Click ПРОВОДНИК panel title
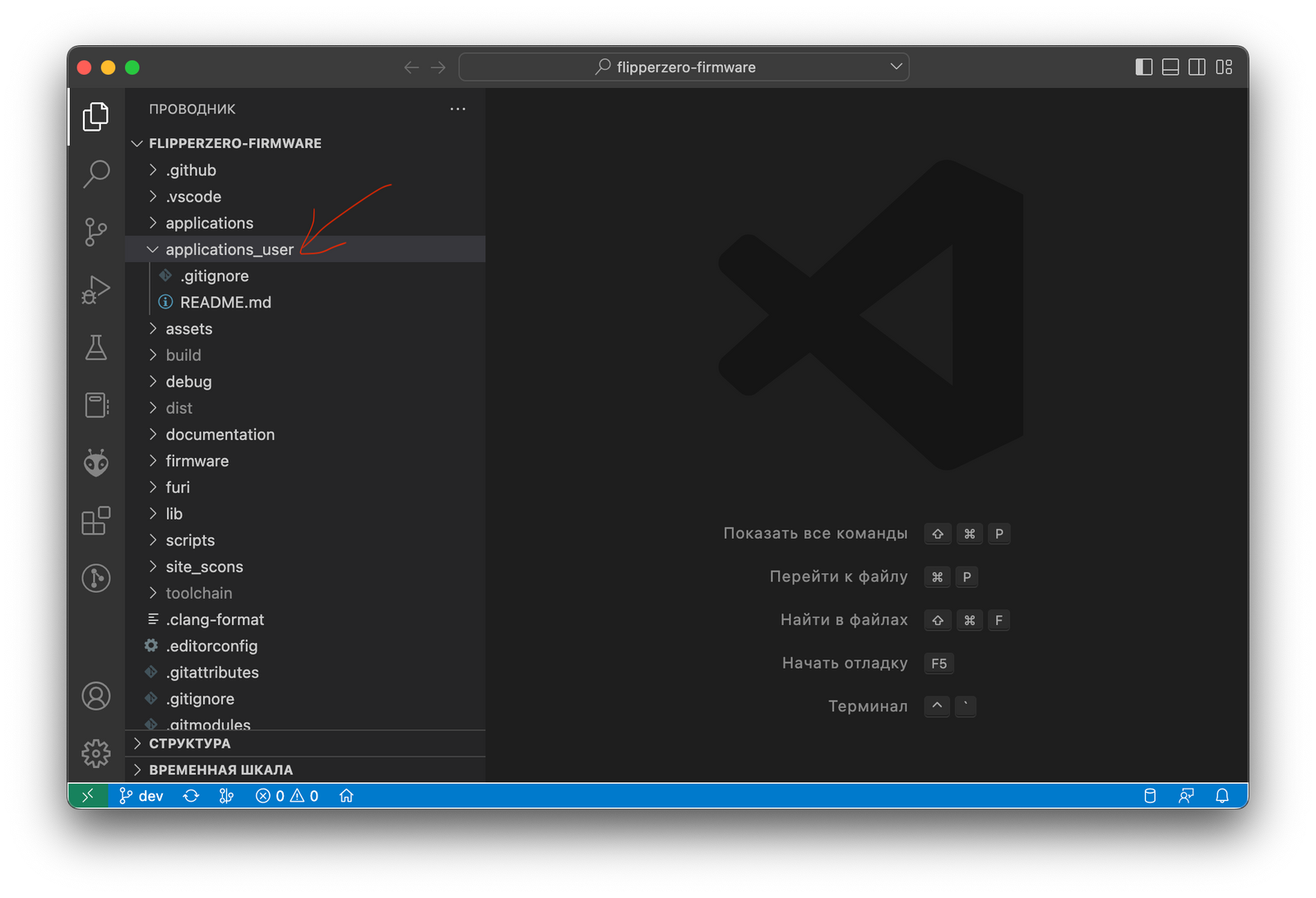This screenshot has height=898, width=1316. coord(192,109)
